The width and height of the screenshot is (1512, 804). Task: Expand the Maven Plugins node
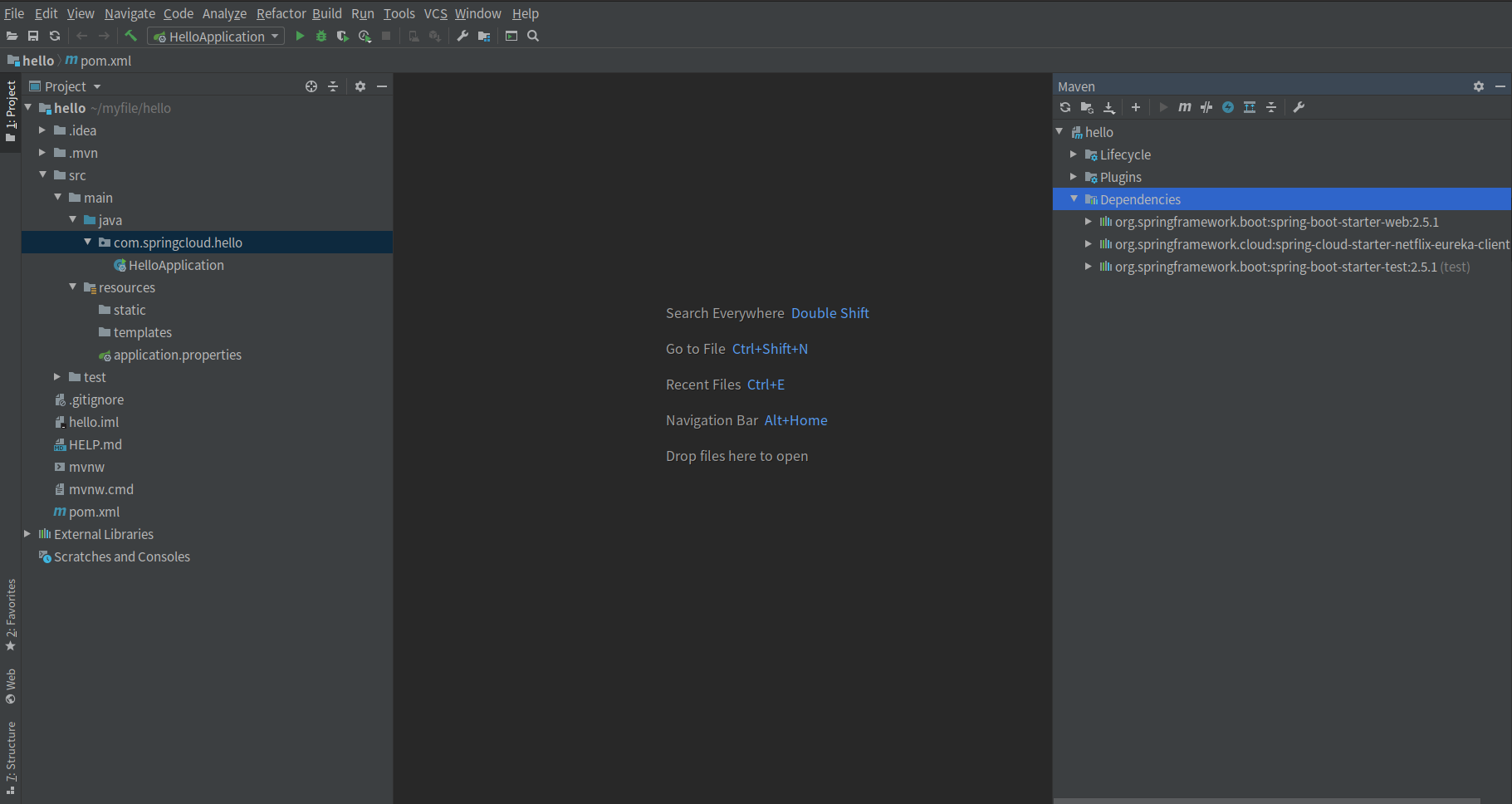[1074, 177]
